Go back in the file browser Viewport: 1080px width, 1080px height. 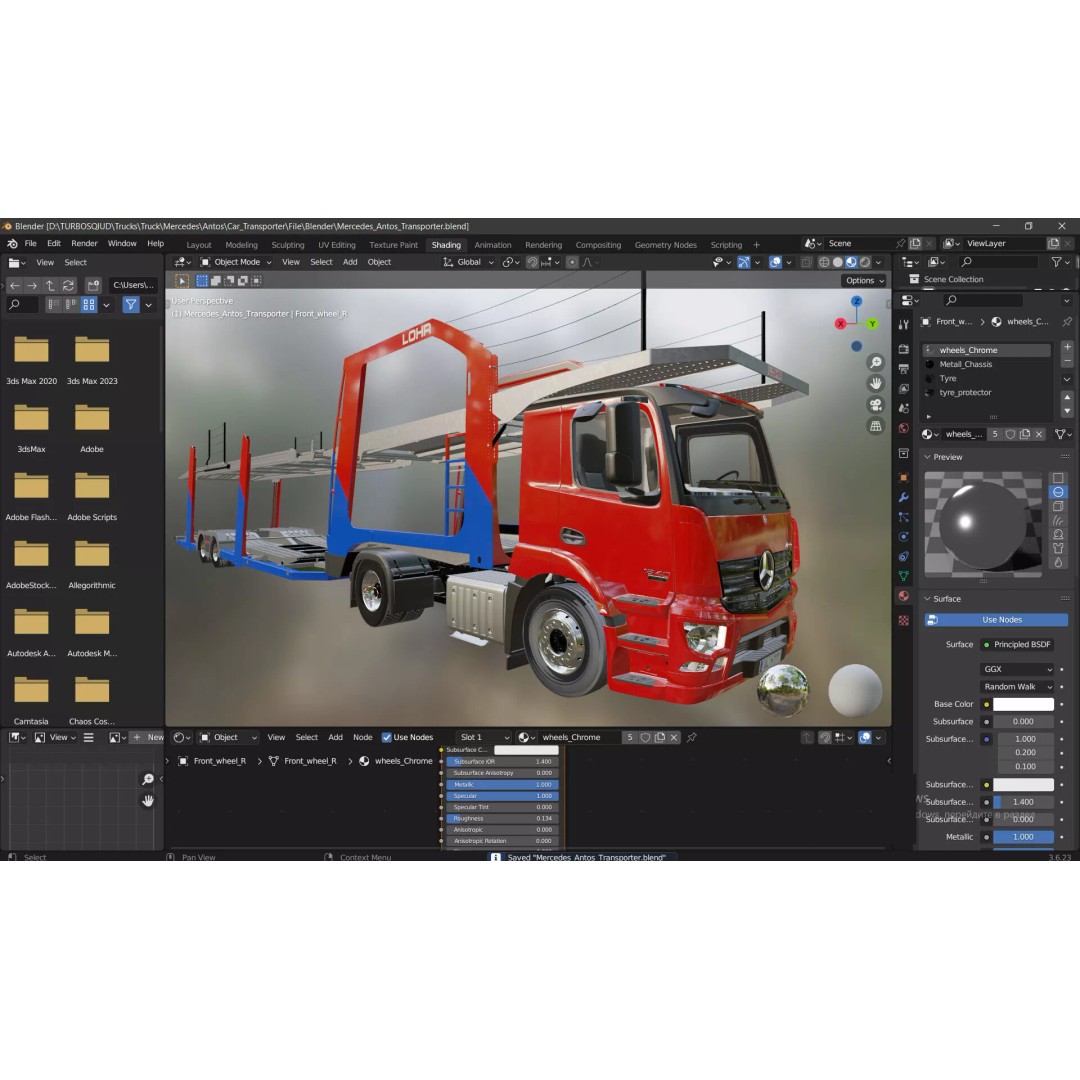click(x=14, y=285)
